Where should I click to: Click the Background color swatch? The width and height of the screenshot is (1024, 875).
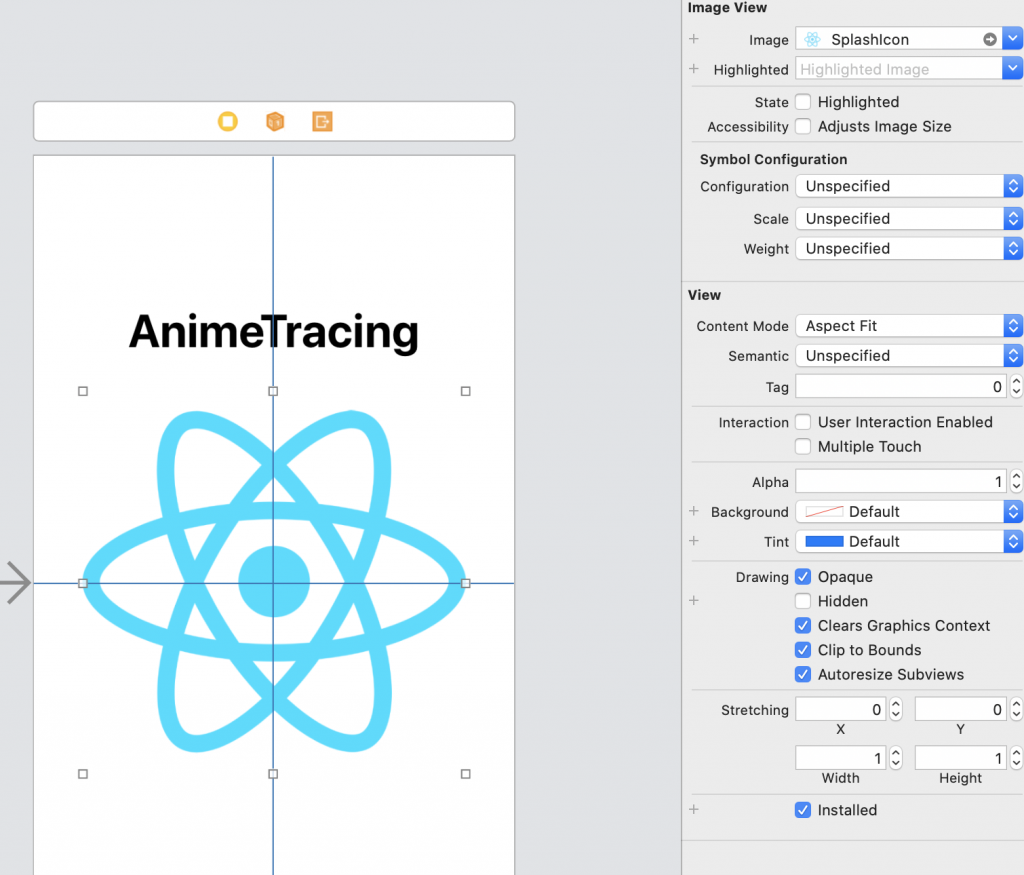824,511
